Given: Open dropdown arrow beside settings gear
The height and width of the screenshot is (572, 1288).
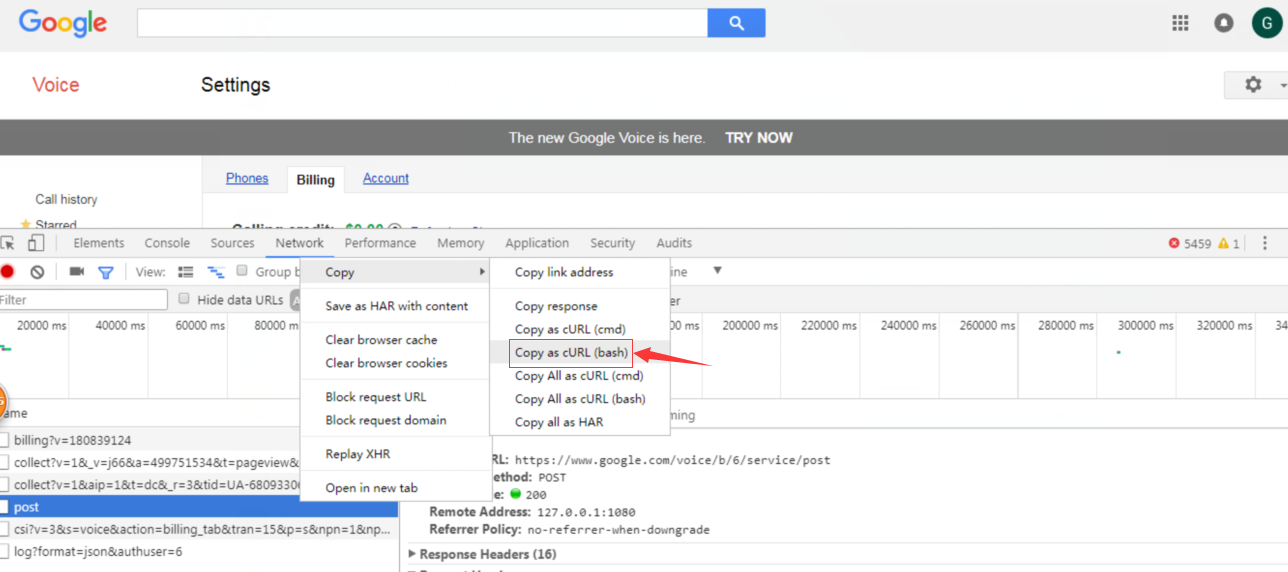Looking at the screenshot, I should 1282,86.
